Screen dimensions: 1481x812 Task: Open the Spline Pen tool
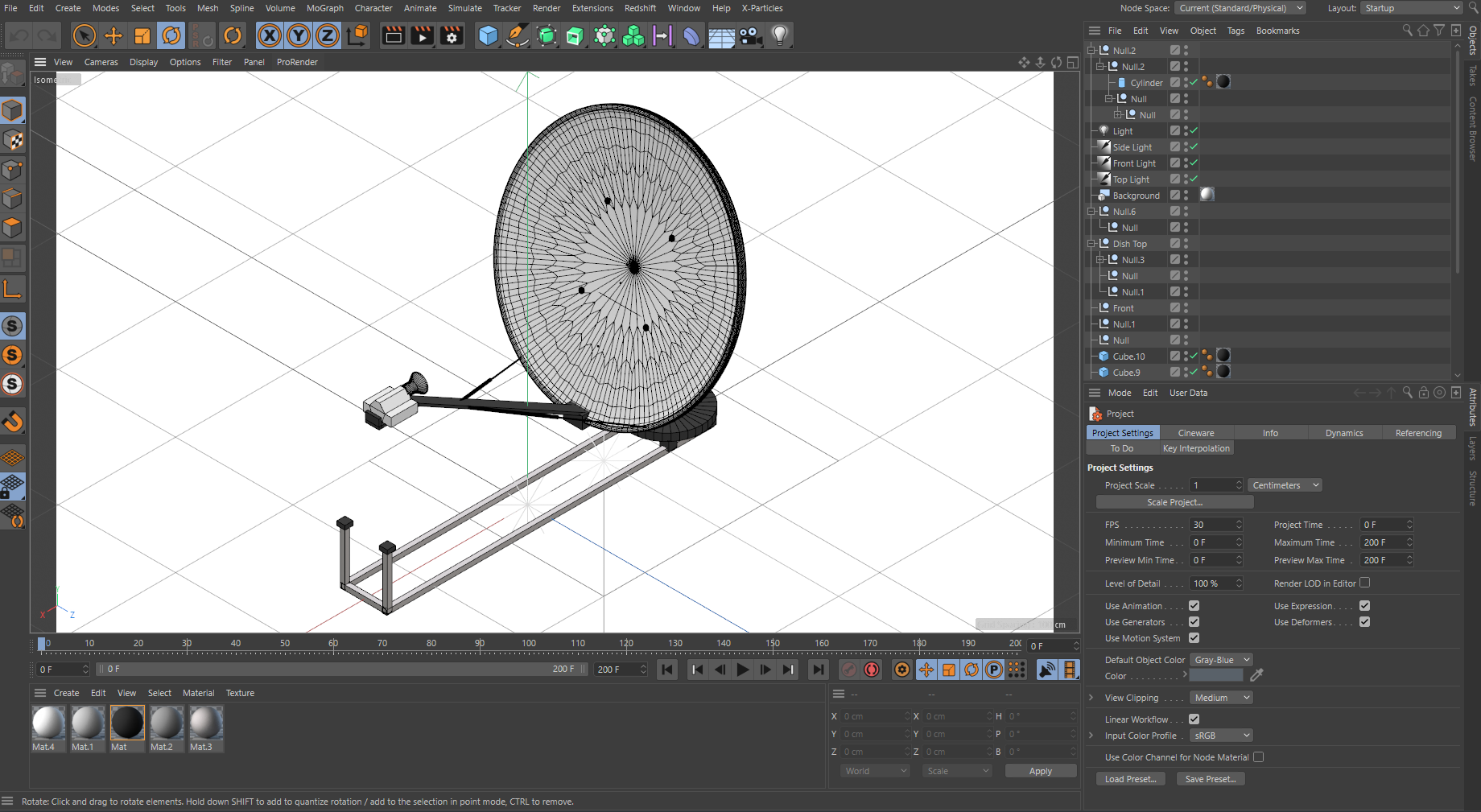(x=517, y=35)
